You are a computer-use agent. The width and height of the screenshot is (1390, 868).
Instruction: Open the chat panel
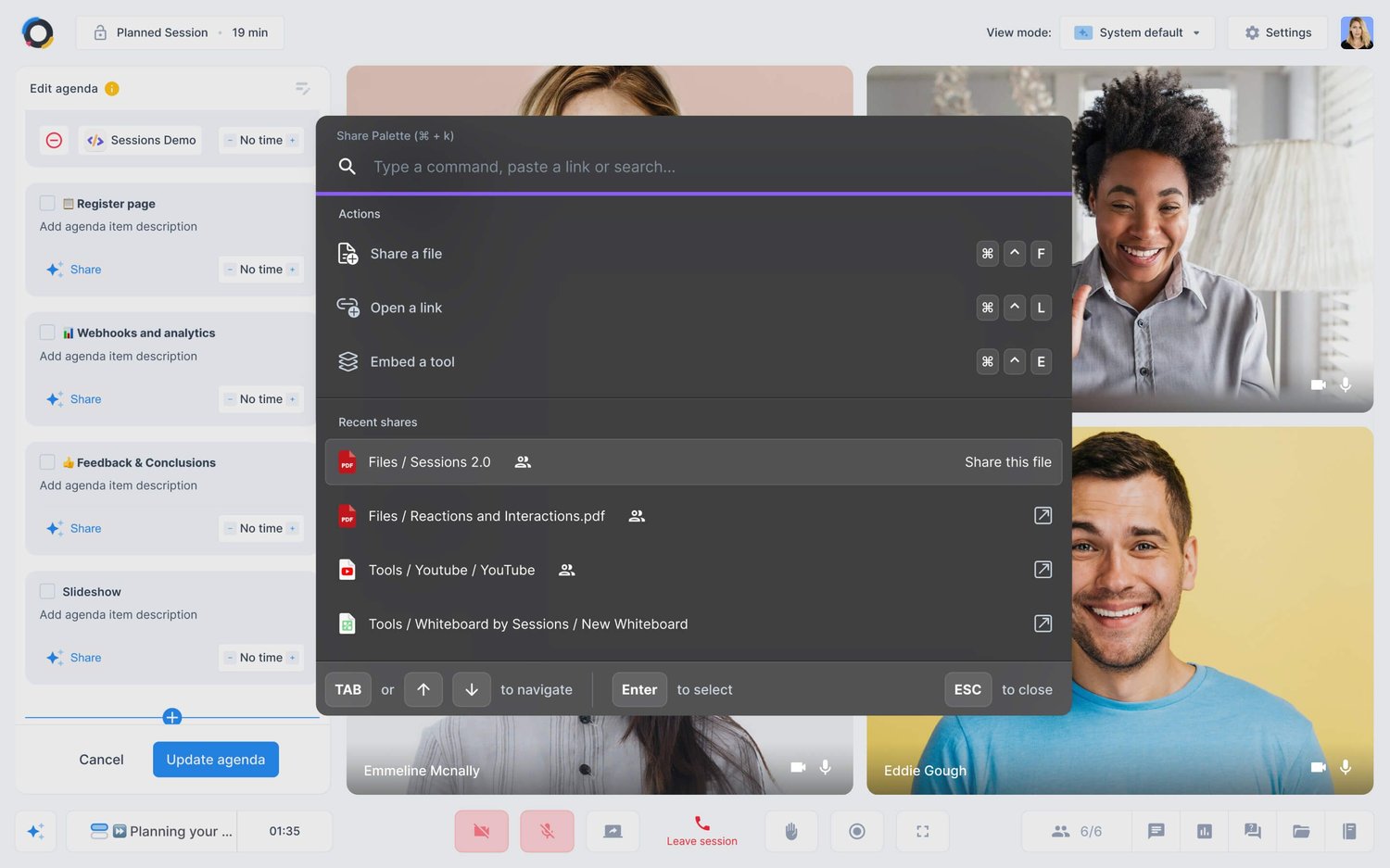pos(1156,831)
